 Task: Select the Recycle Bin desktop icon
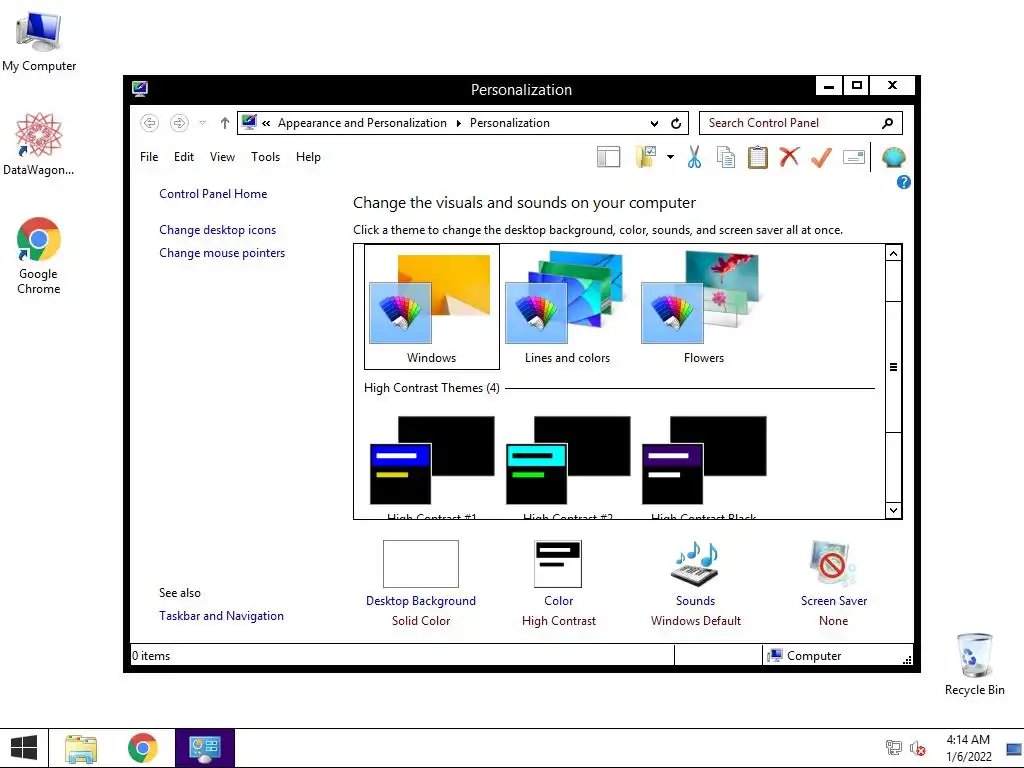pos(974,665)
